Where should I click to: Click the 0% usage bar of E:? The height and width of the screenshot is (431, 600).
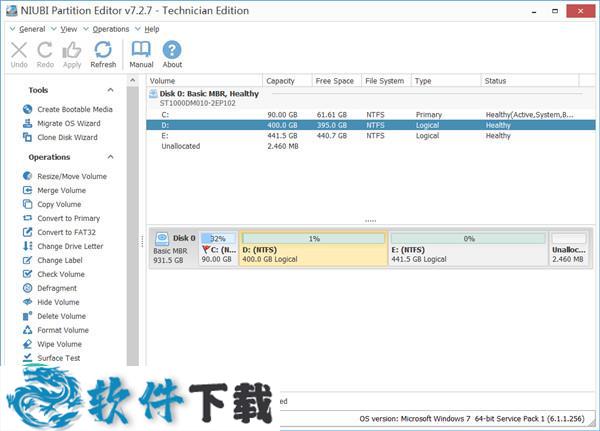click(x=468, y=238)
